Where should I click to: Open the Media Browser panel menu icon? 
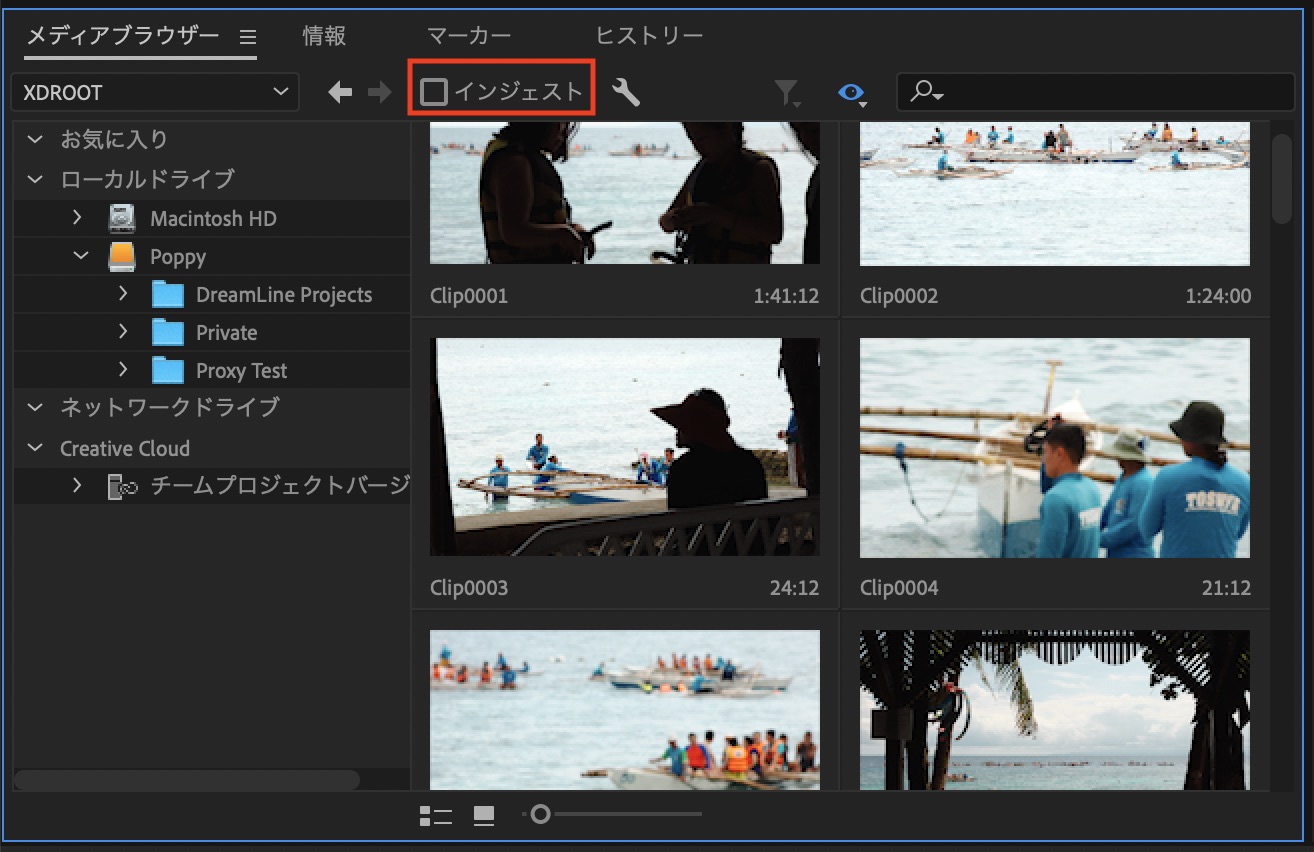click(x=248, y=37)
